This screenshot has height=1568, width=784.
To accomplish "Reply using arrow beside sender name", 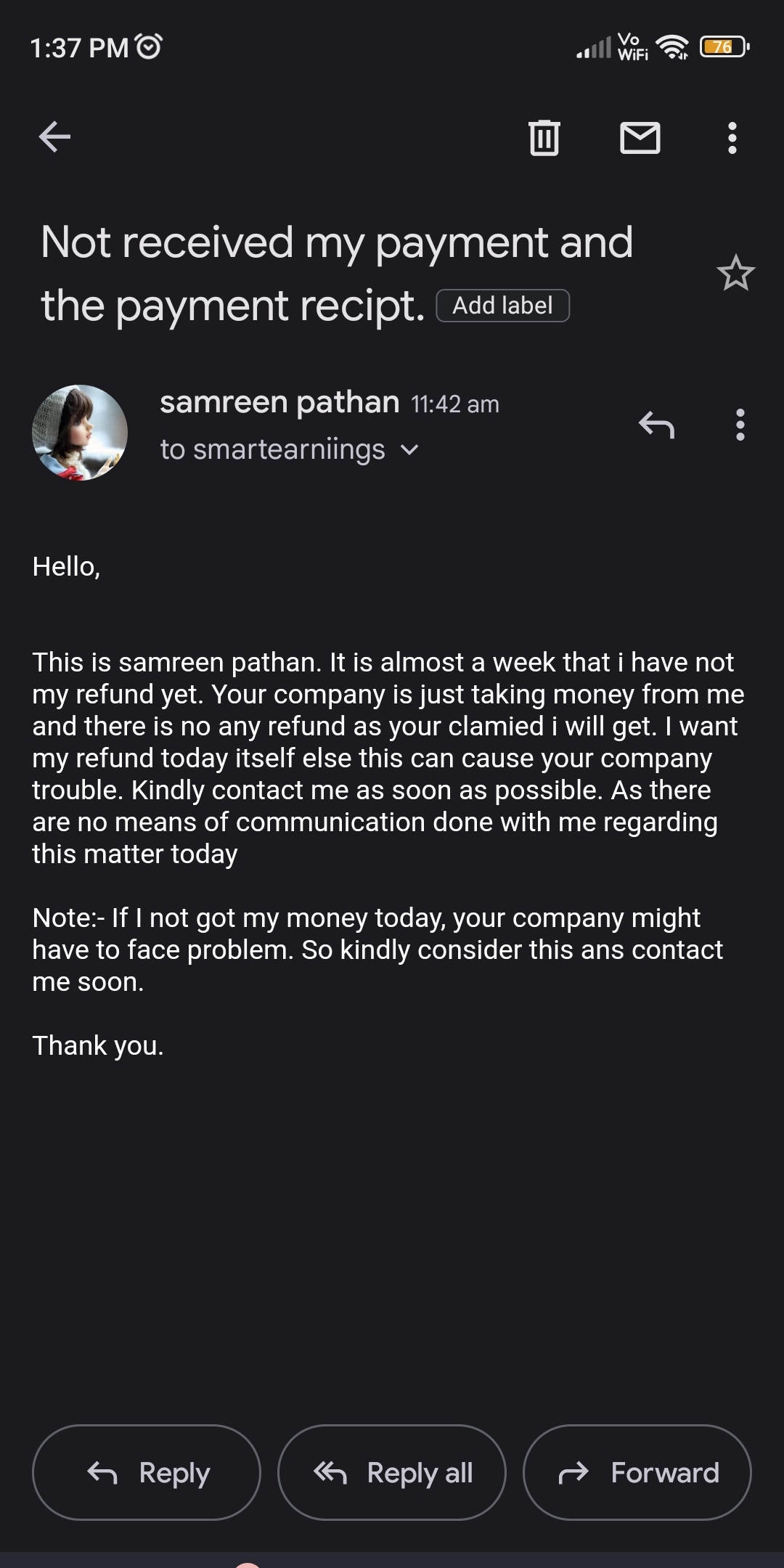I will pos(656,425).
